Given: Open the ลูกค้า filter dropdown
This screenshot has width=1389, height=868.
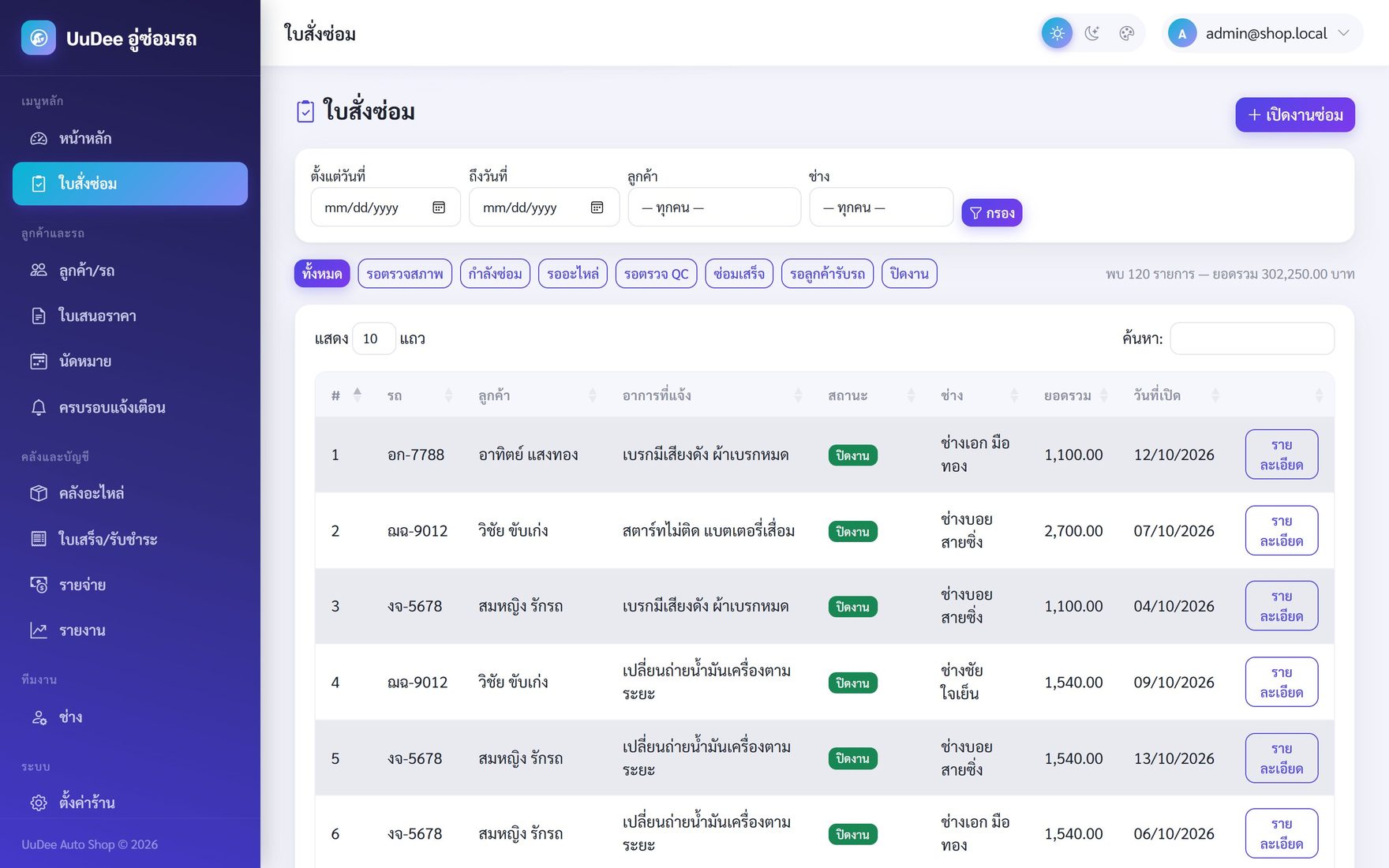Looking at the screenshot, I should click(x=714, y=208).
